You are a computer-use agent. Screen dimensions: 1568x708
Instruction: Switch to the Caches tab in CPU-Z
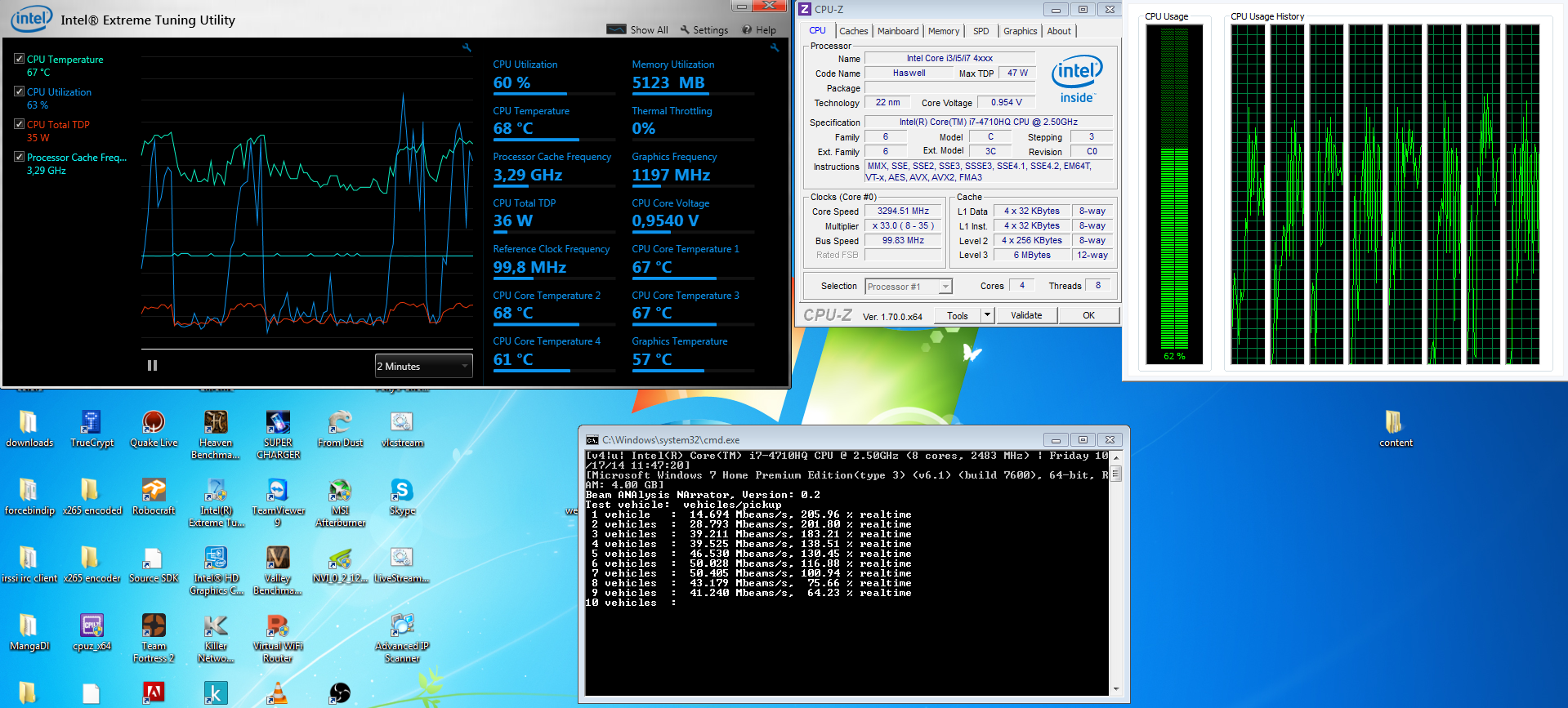854,31
